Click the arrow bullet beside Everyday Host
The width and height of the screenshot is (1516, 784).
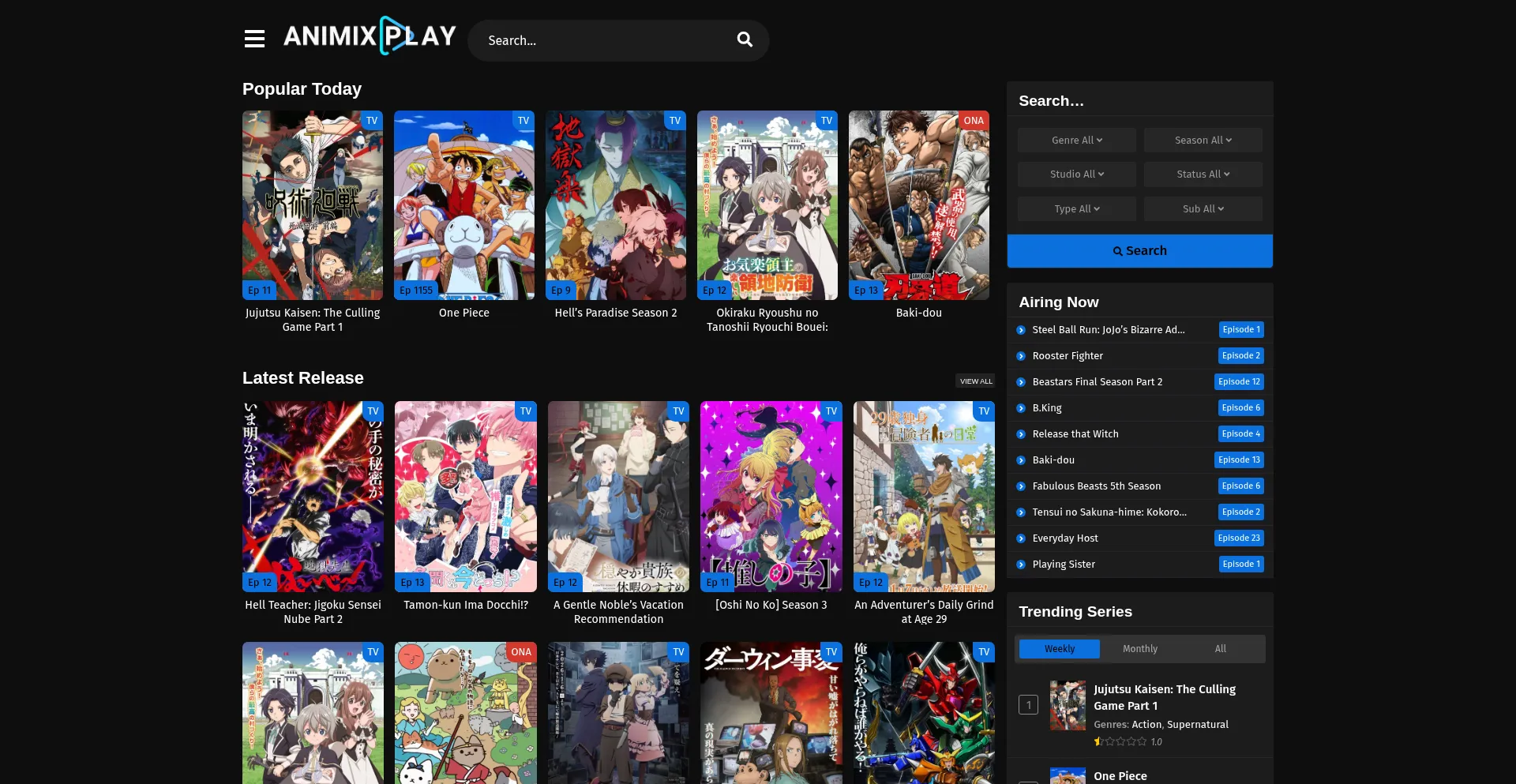click(x=1021, y=538)
